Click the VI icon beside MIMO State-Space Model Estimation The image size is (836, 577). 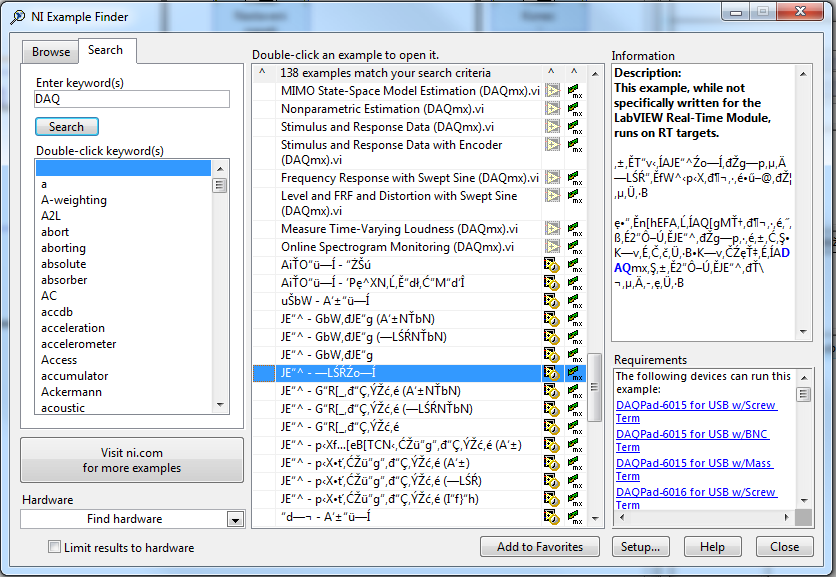coord(552,91)
